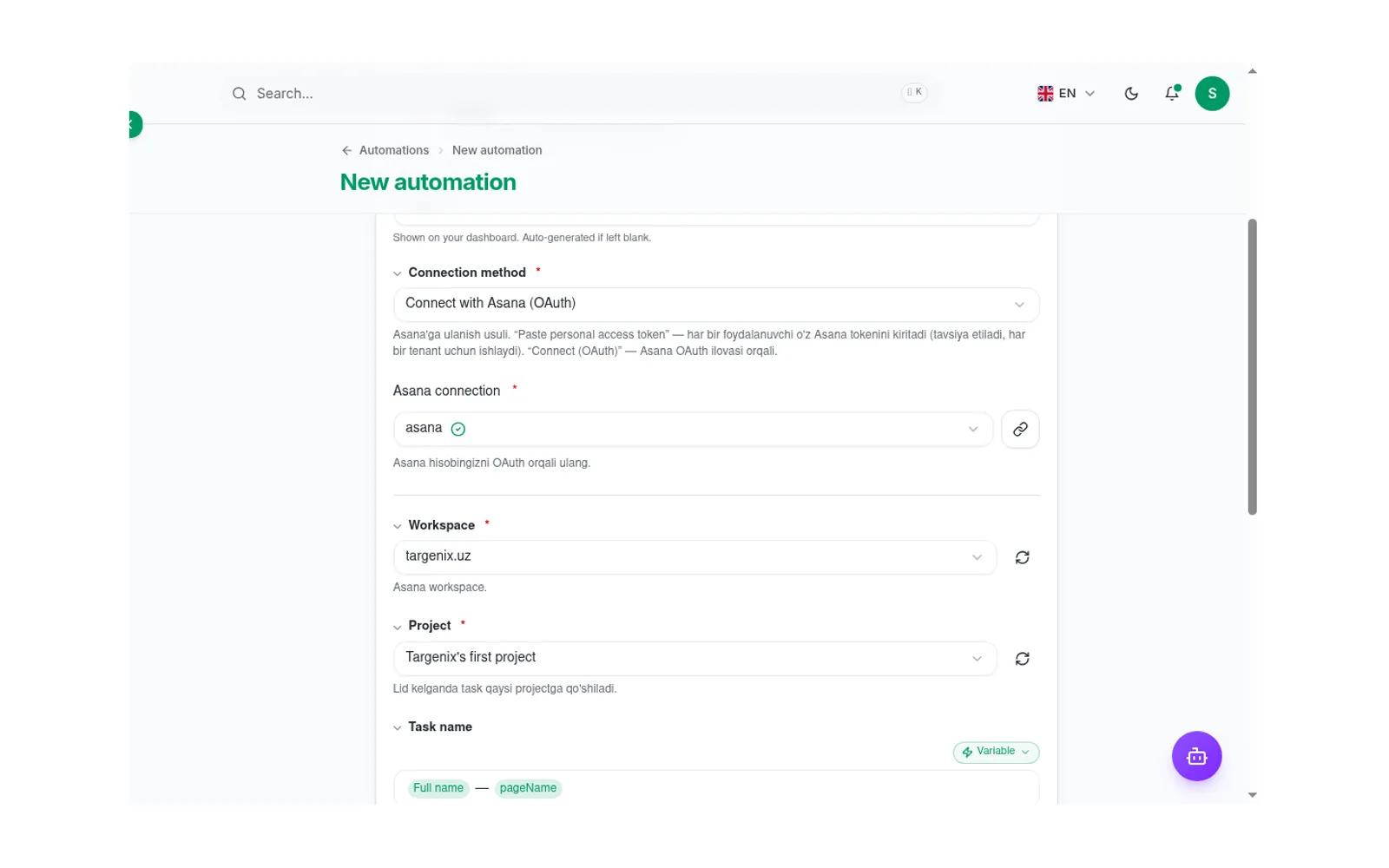
Task: Click the back arrow beside Automations
Action: point(346,150)
